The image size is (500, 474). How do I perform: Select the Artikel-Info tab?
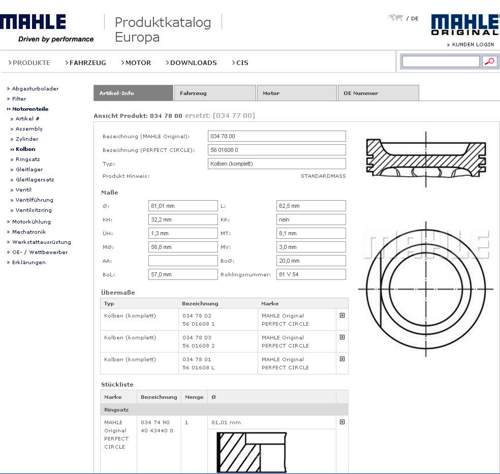point(133,93)
